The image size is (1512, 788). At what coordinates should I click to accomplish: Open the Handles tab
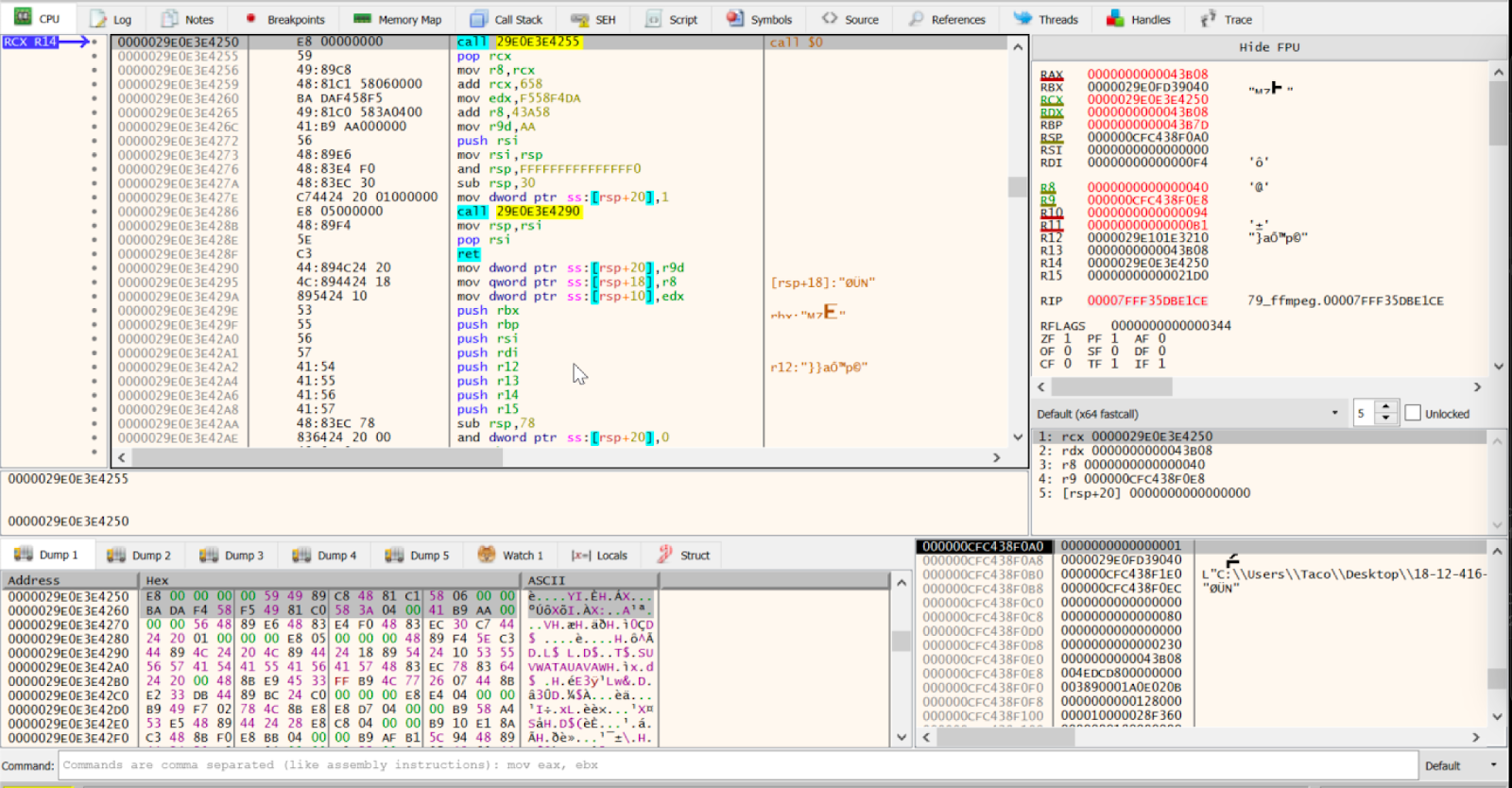click(x=1139, y=19)
